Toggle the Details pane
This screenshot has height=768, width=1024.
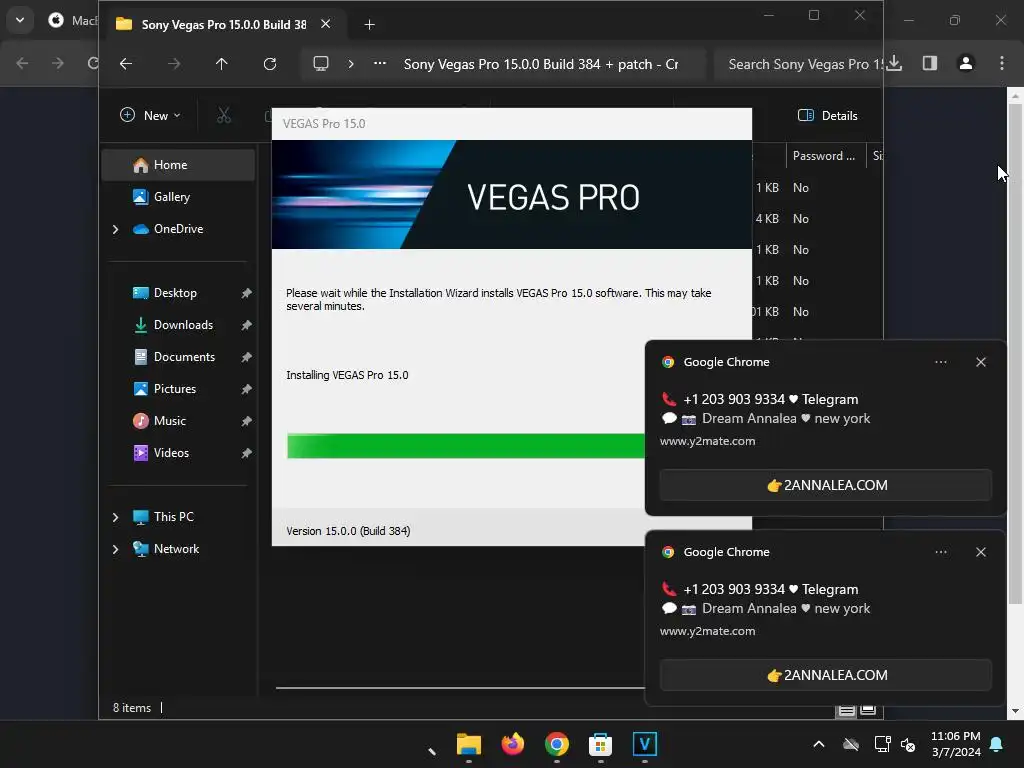[x=827, y=116]
